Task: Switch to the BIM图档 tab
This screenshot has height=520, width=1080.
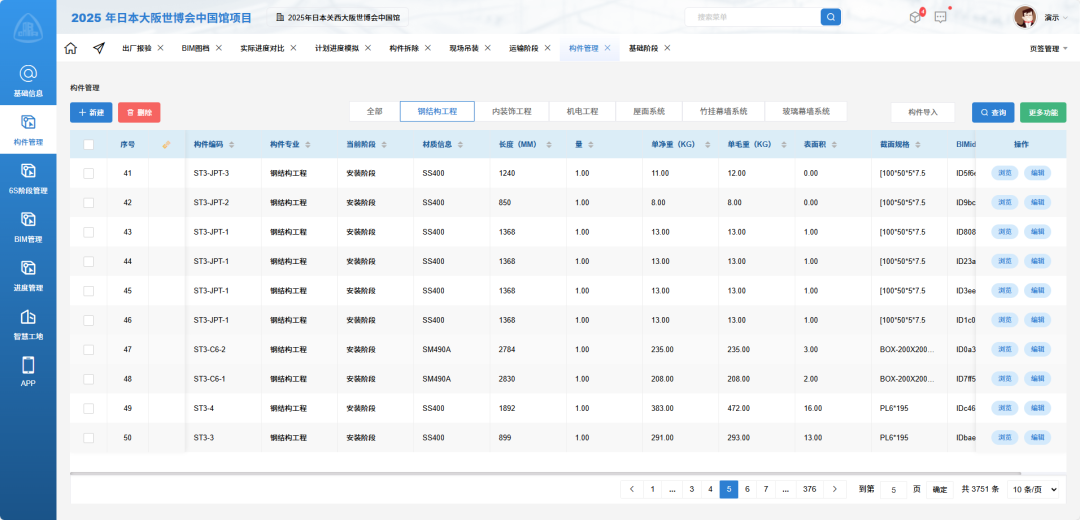Action: [196, 48]
